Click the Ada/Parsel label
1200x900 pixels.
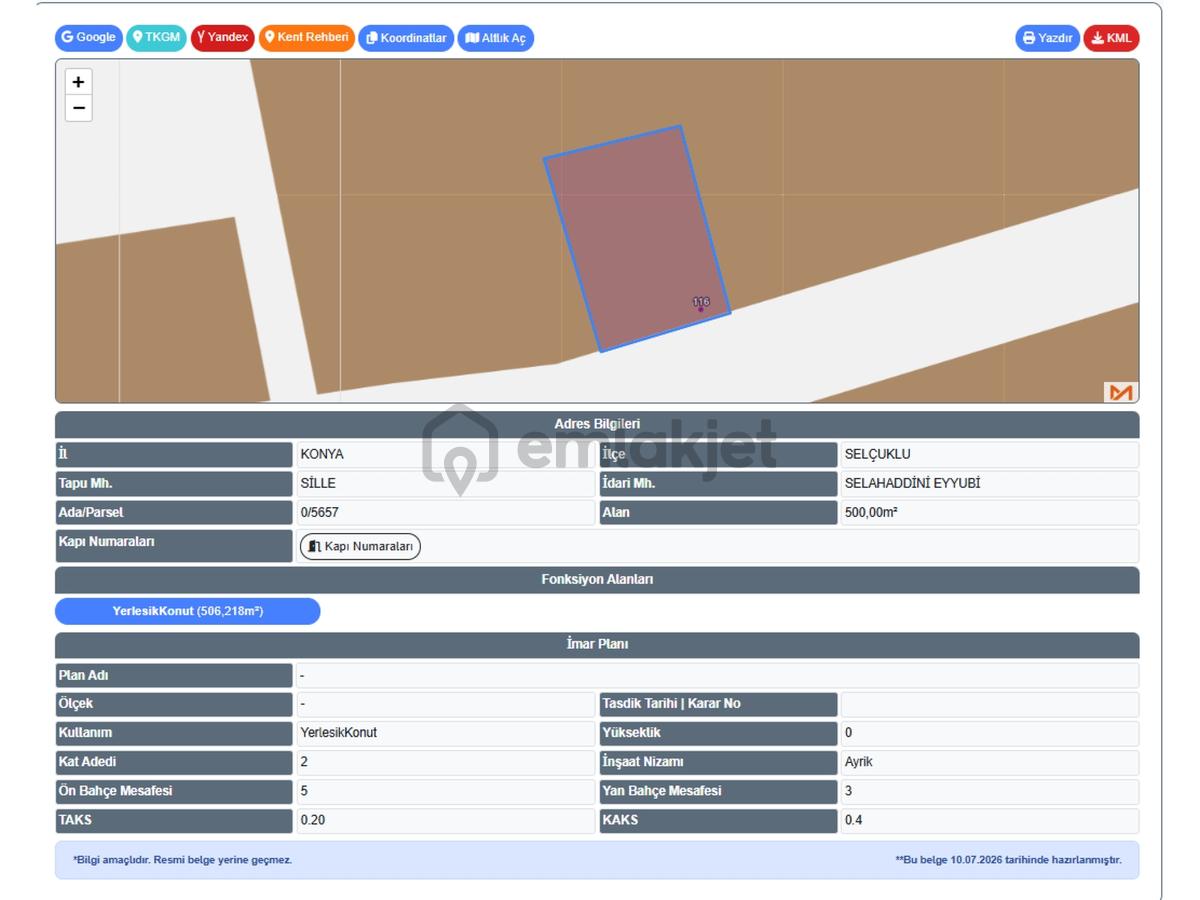(91, 512)
